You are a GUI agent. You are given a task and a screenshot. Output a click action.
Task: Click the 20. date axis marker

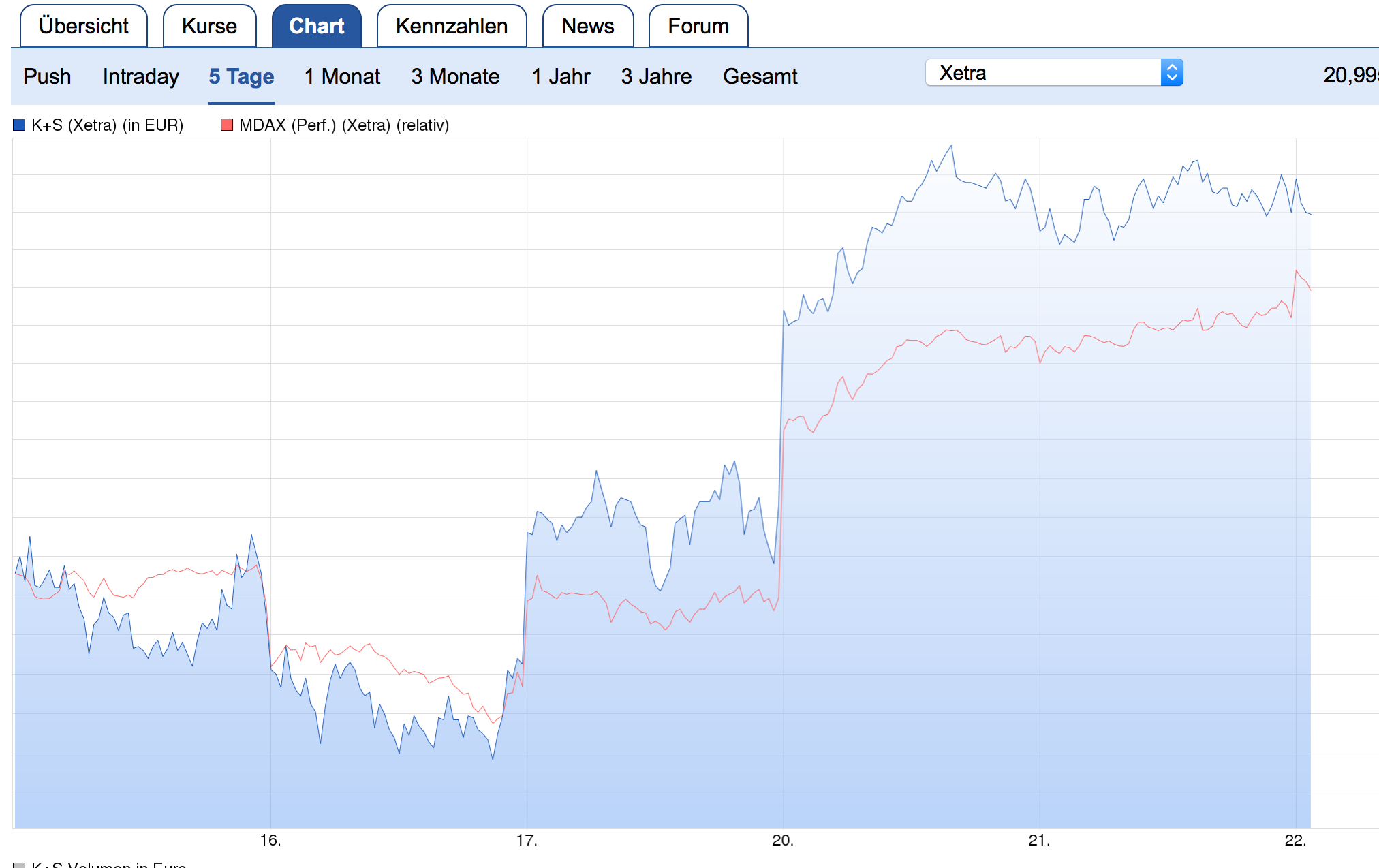(783, 840)
